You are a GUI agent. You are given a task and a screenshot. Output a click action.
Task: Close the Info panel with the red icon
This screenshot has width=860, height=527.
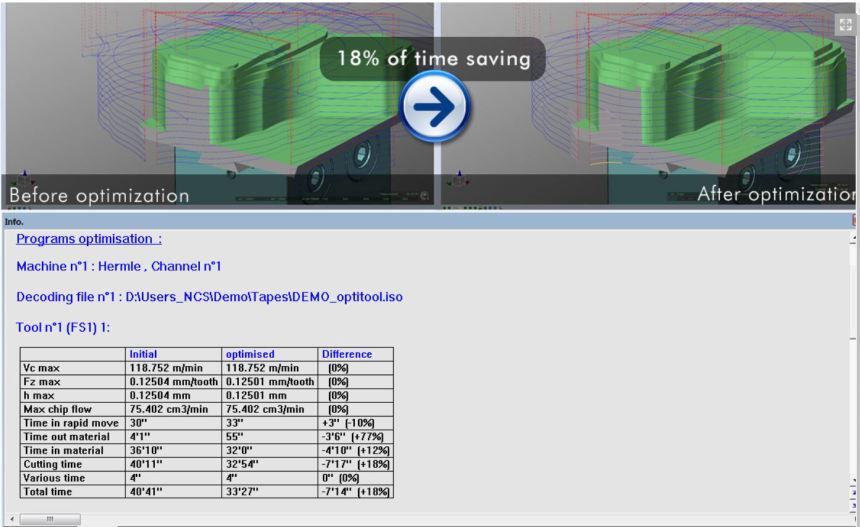pyautogui.click(x=855, y=221)
